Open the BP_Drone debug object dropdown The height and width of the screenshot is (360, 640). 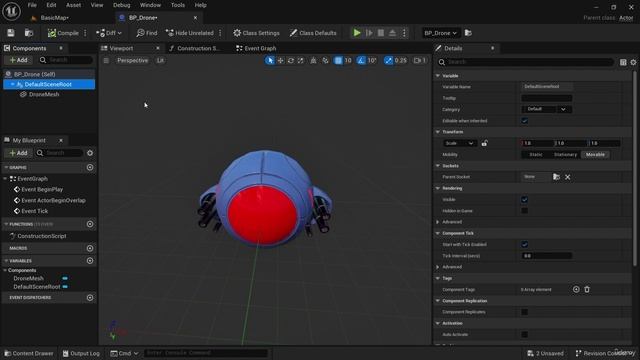pos(440,33)
